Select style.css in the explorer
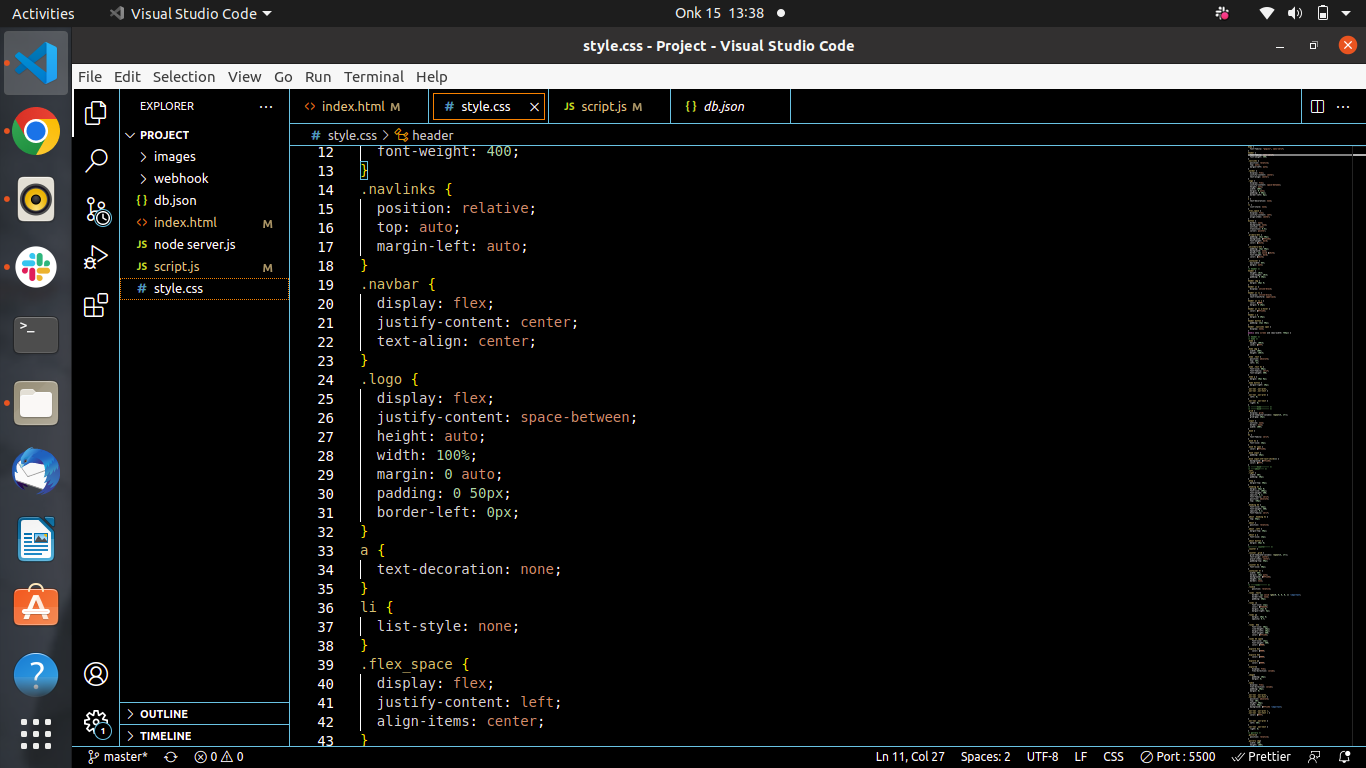This screenshot has height=768, width=1366. click(204, 289)
